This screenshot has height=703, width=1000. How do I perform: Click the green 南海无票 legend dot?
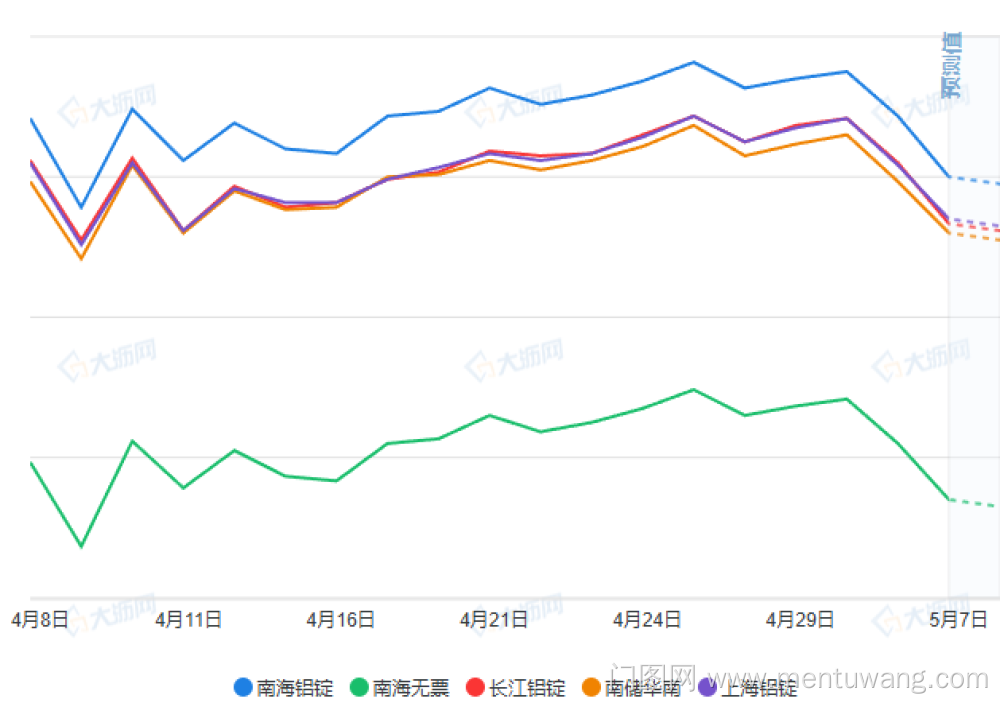click(x=359, y=687)
